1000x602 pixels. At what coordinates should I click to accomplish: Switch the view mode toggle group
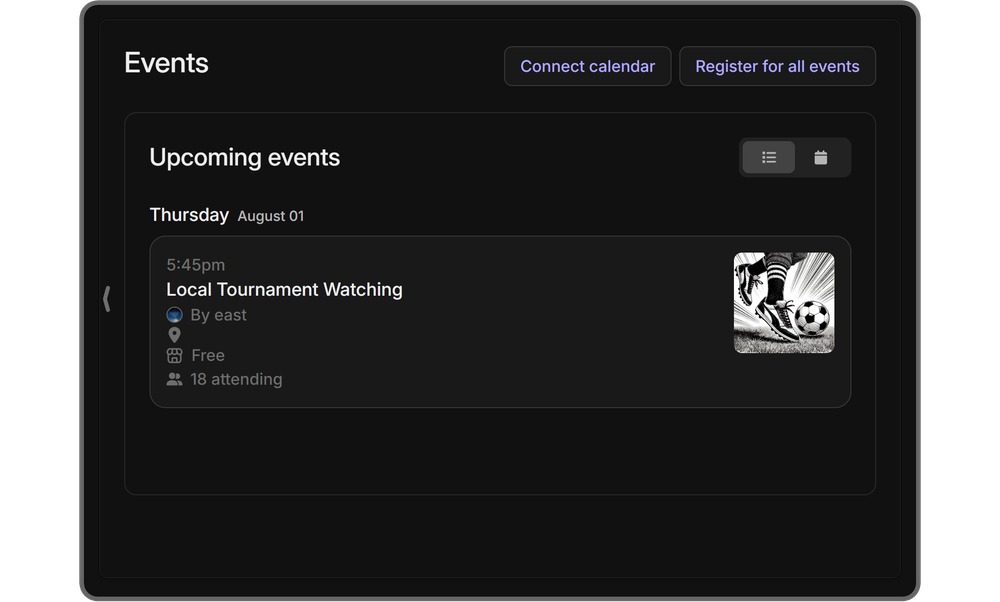point(795,157)
